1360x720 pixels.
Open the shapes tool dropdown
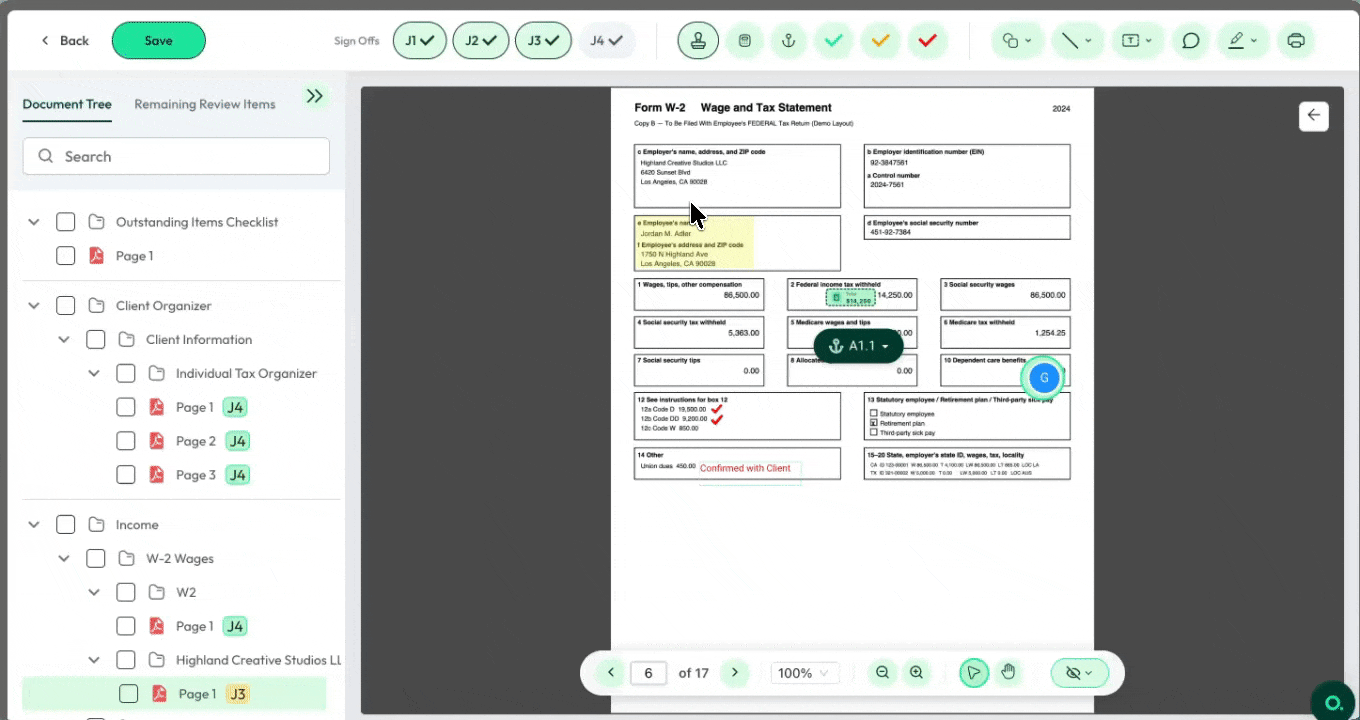(x=1017, y=41)
